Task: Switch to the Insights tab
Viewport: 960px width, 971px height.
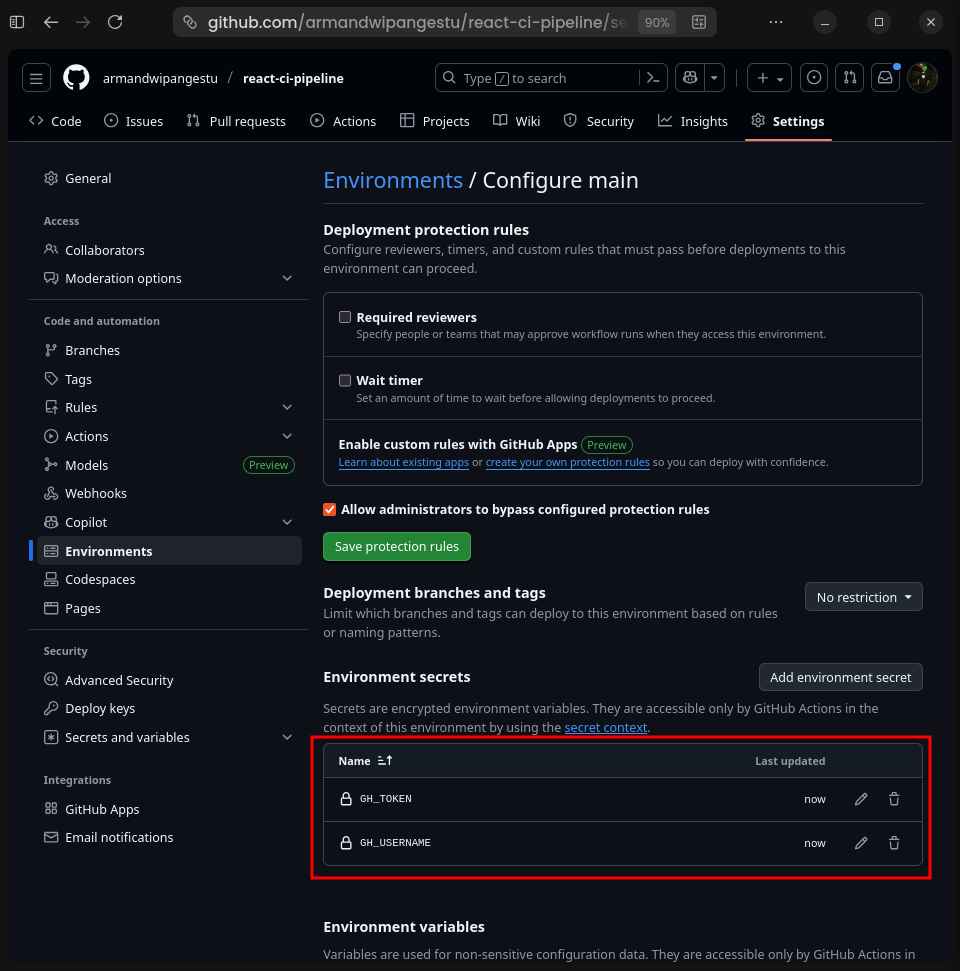Action: 693,121
